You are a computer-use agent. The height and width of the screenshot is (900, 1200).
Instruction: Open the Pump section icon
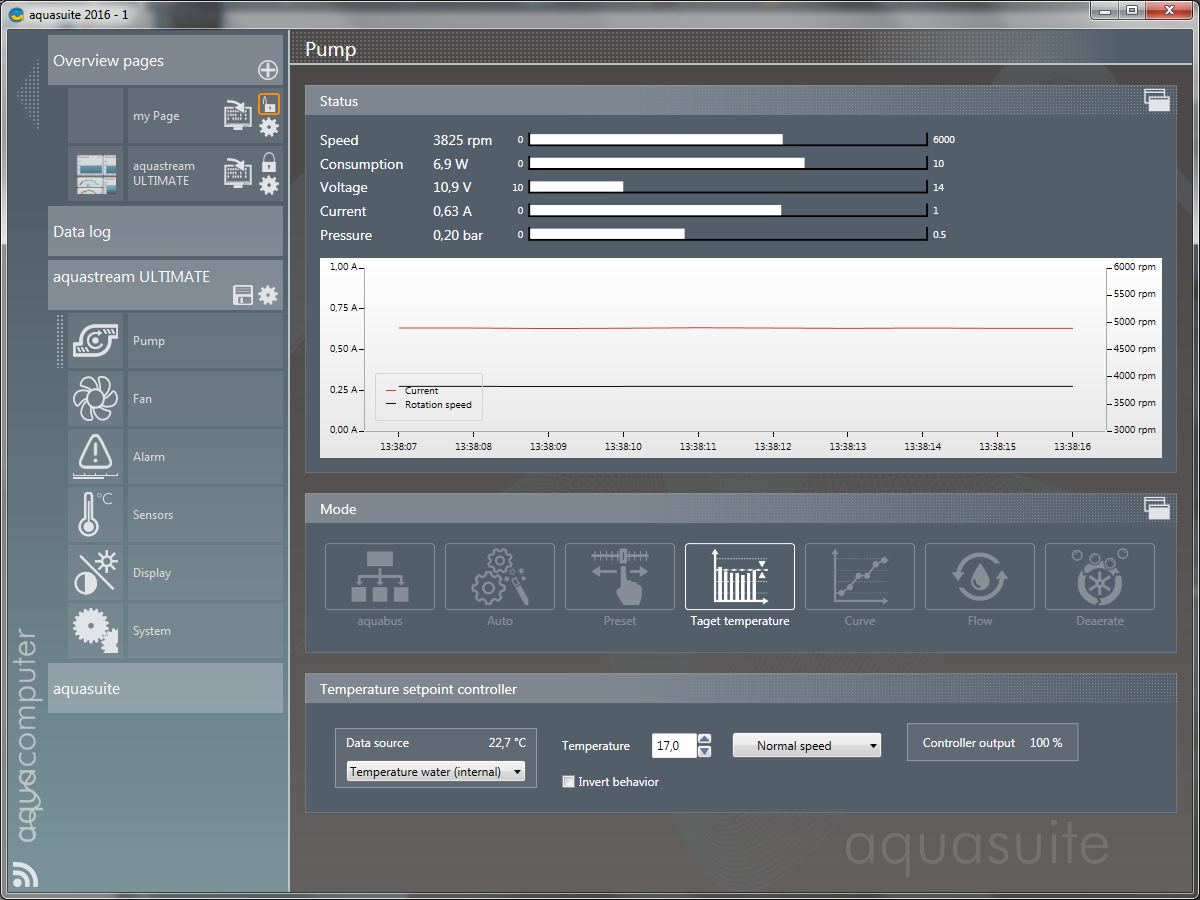tap(96, 341)
